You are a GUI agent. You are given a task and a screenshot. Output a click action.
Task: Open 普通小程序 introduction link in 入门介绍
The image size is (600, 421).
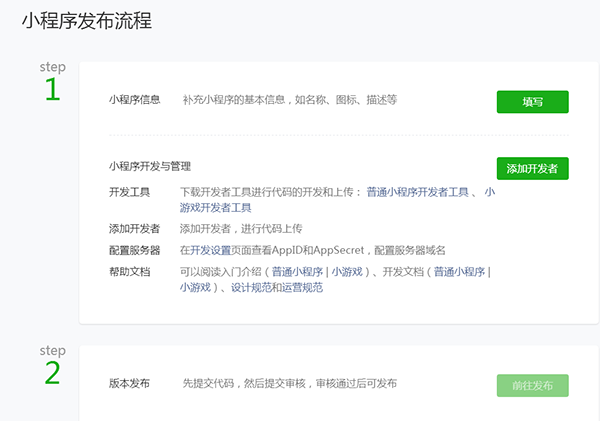[297, 272]
